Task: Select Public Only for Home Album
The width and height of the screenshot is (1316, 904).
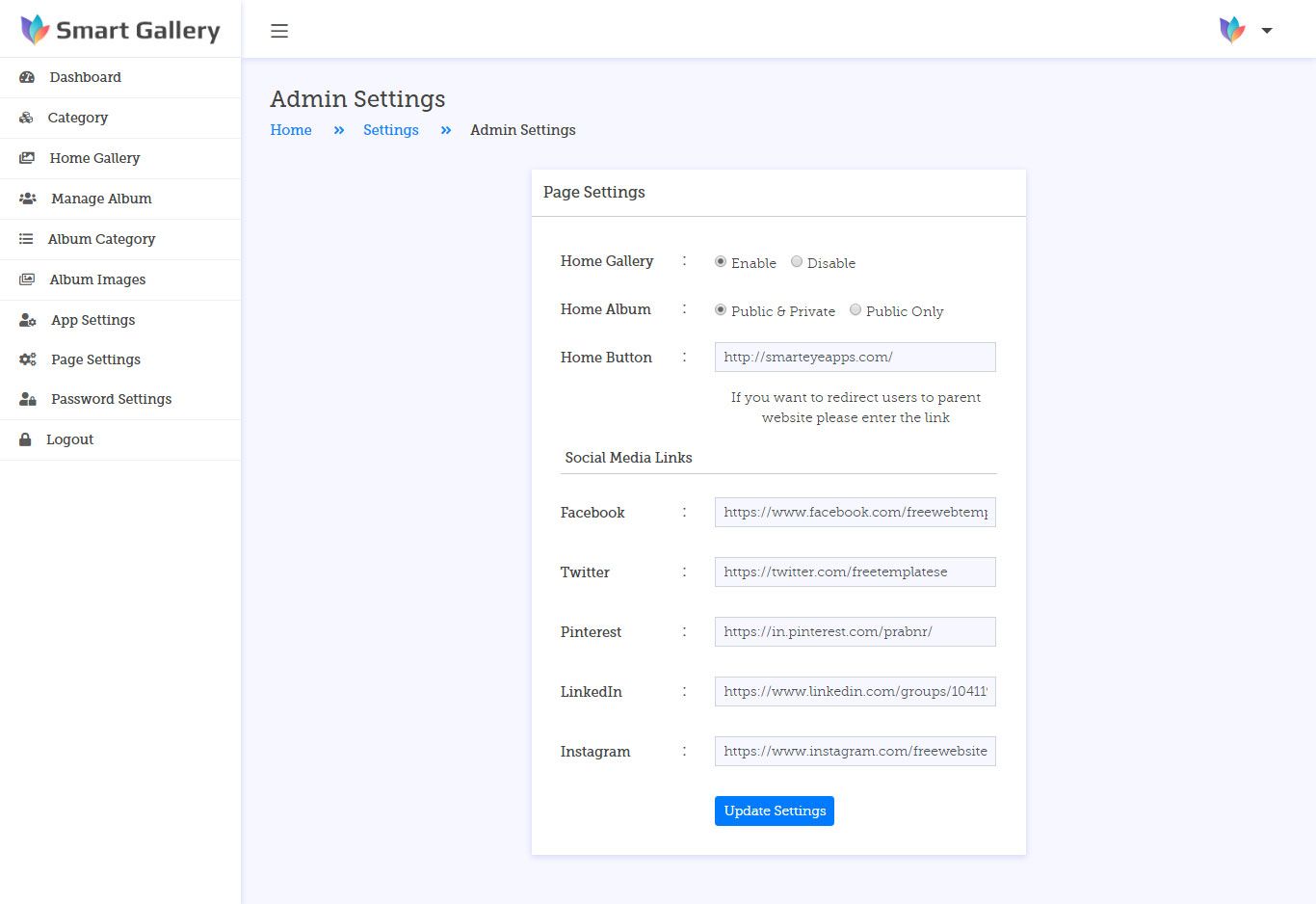Action: [x=855, y=310]
